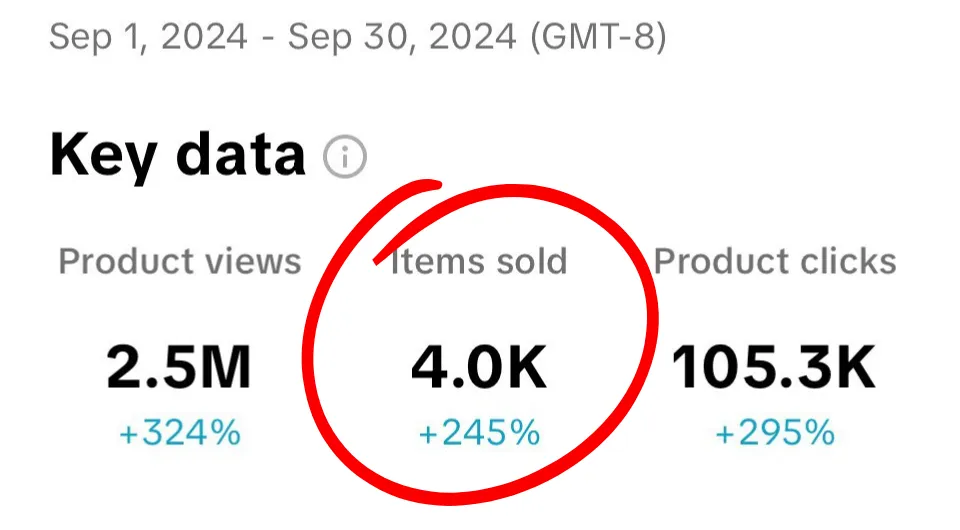The image size is (960, 530).
Task: Click the word "data" in the heading
Action: coord(241,154)
